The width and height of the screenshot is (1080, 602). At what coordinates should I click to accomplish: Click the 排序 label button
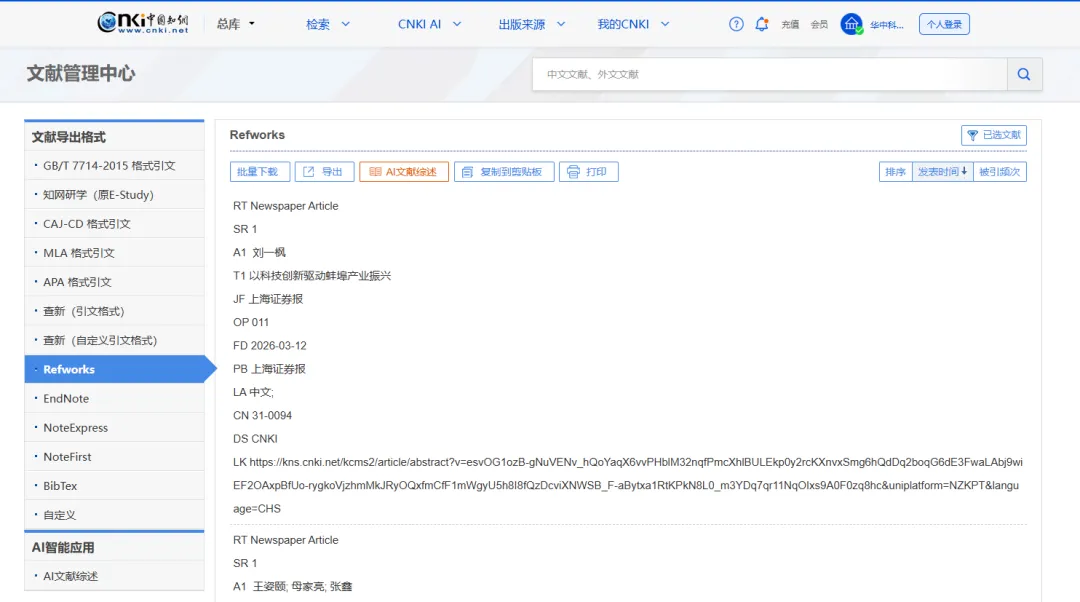895,172
